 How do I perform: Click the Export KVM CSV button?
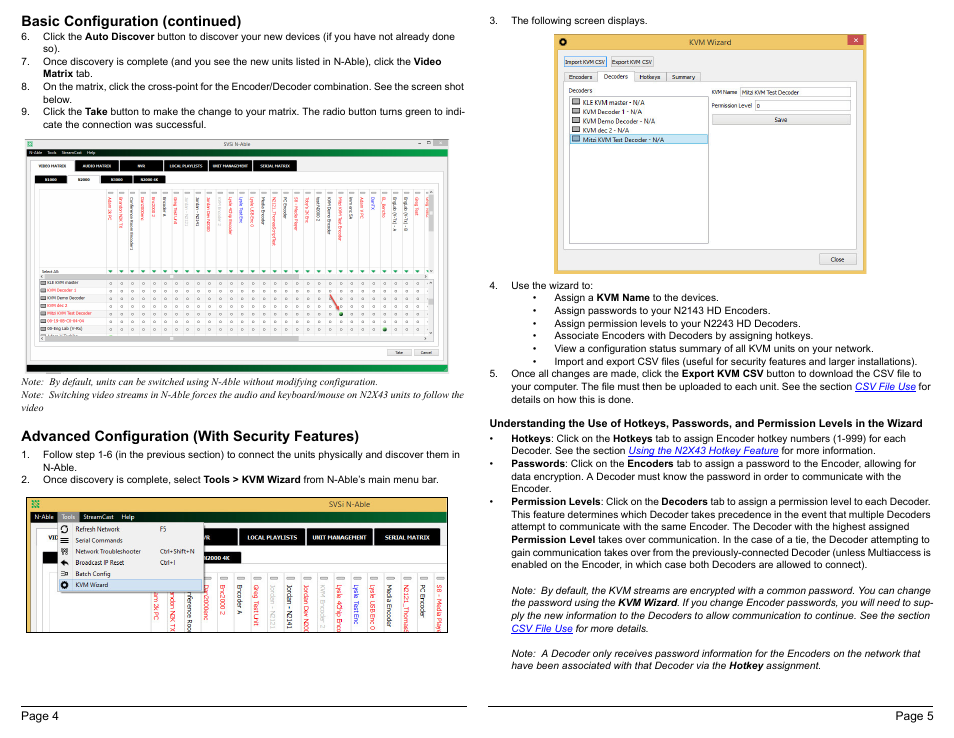tap(632, 61)
